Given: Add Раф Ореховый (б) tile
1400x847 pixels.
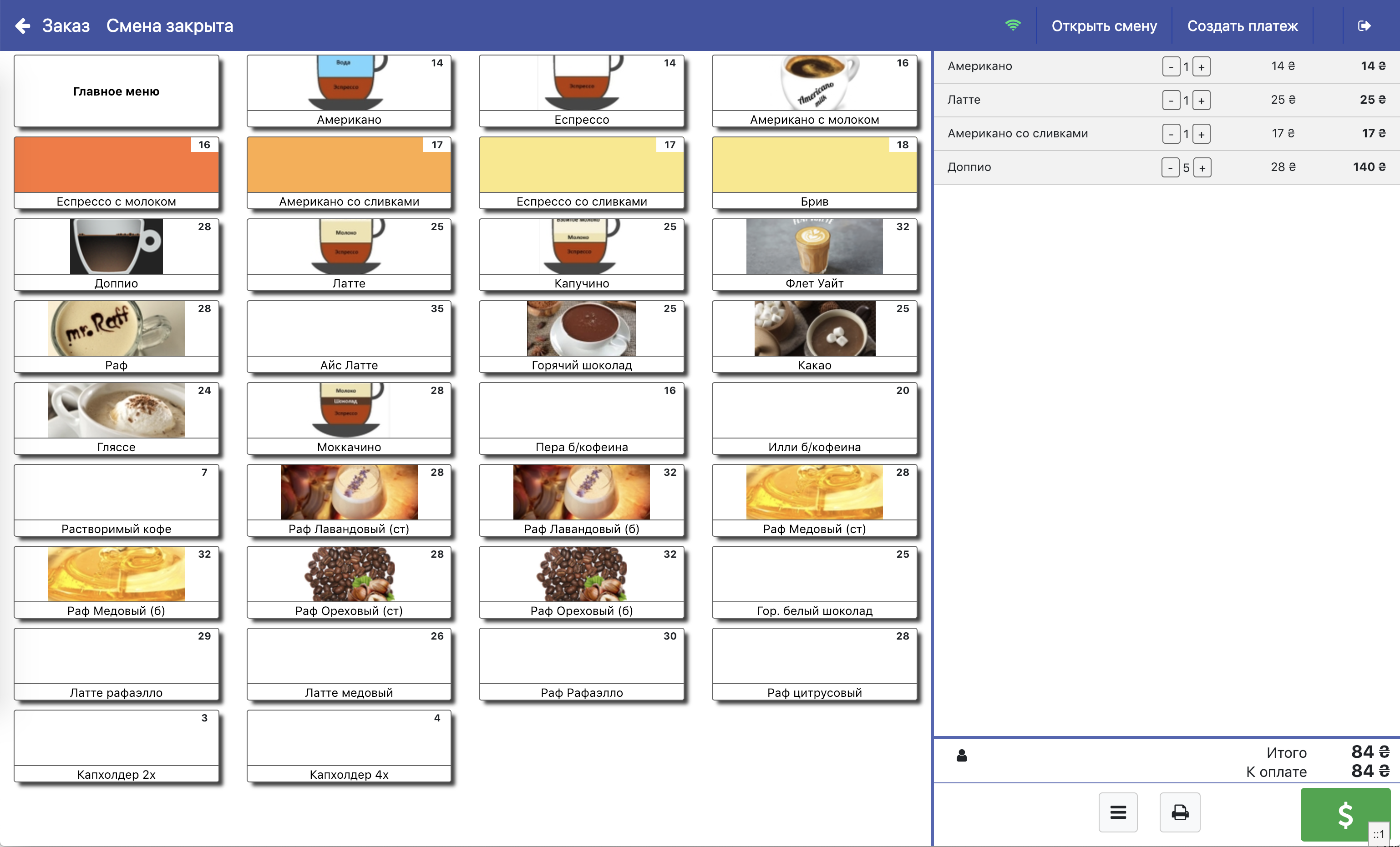Looking at the screenshot, I should tap(581, 581).
